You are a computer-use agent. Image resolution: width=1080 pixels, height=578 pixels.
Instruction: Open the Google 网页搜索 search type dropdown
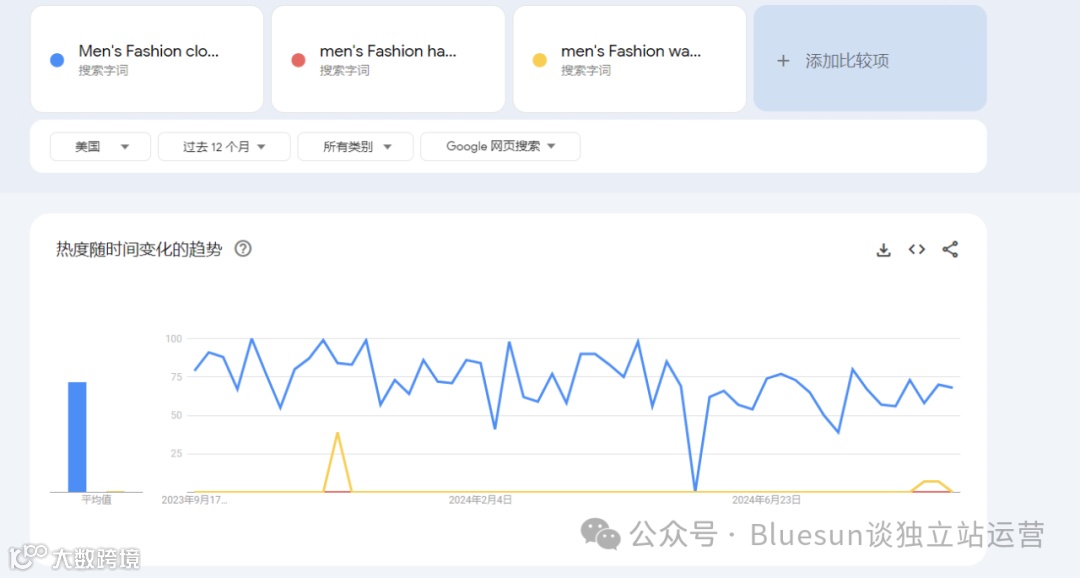coord(500,147)
